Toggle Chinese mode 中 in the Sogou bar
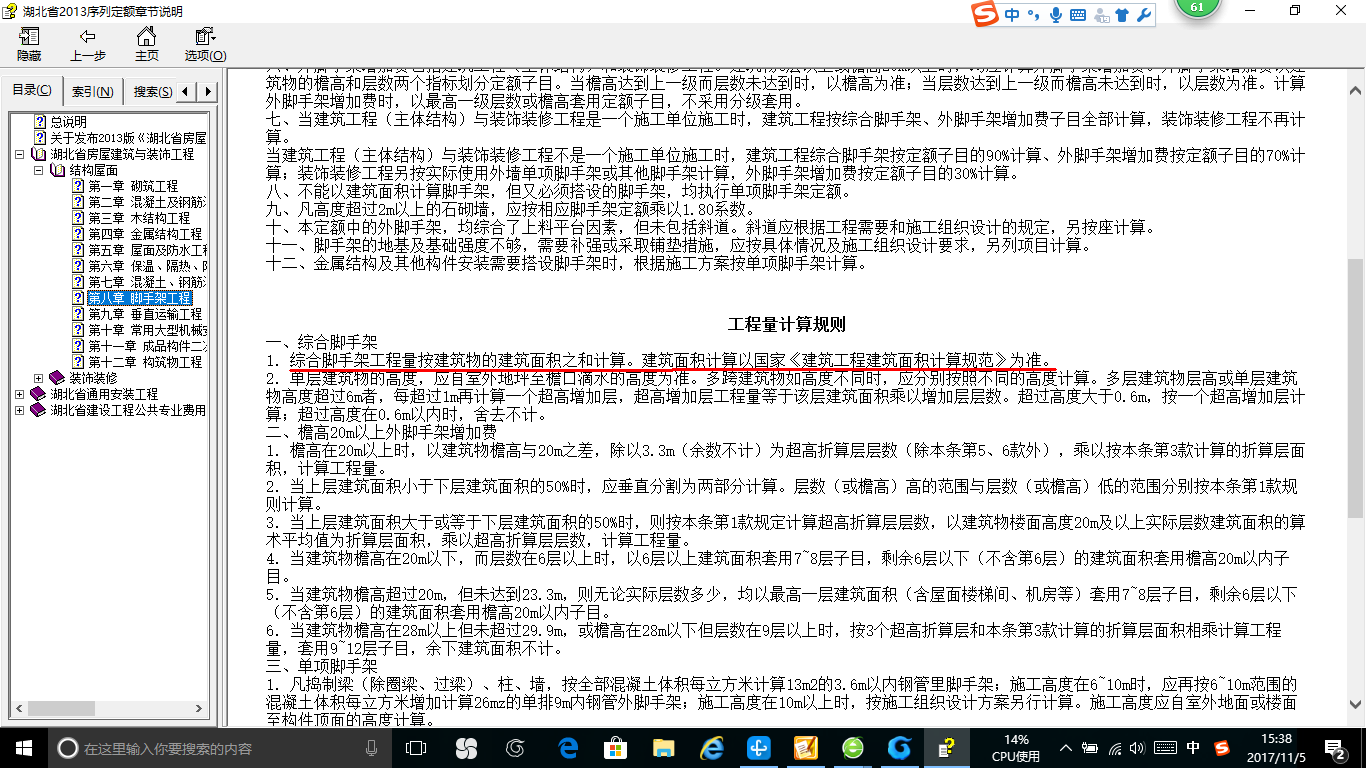Viewport: 1366px width, 768px height. [1013, 14]
